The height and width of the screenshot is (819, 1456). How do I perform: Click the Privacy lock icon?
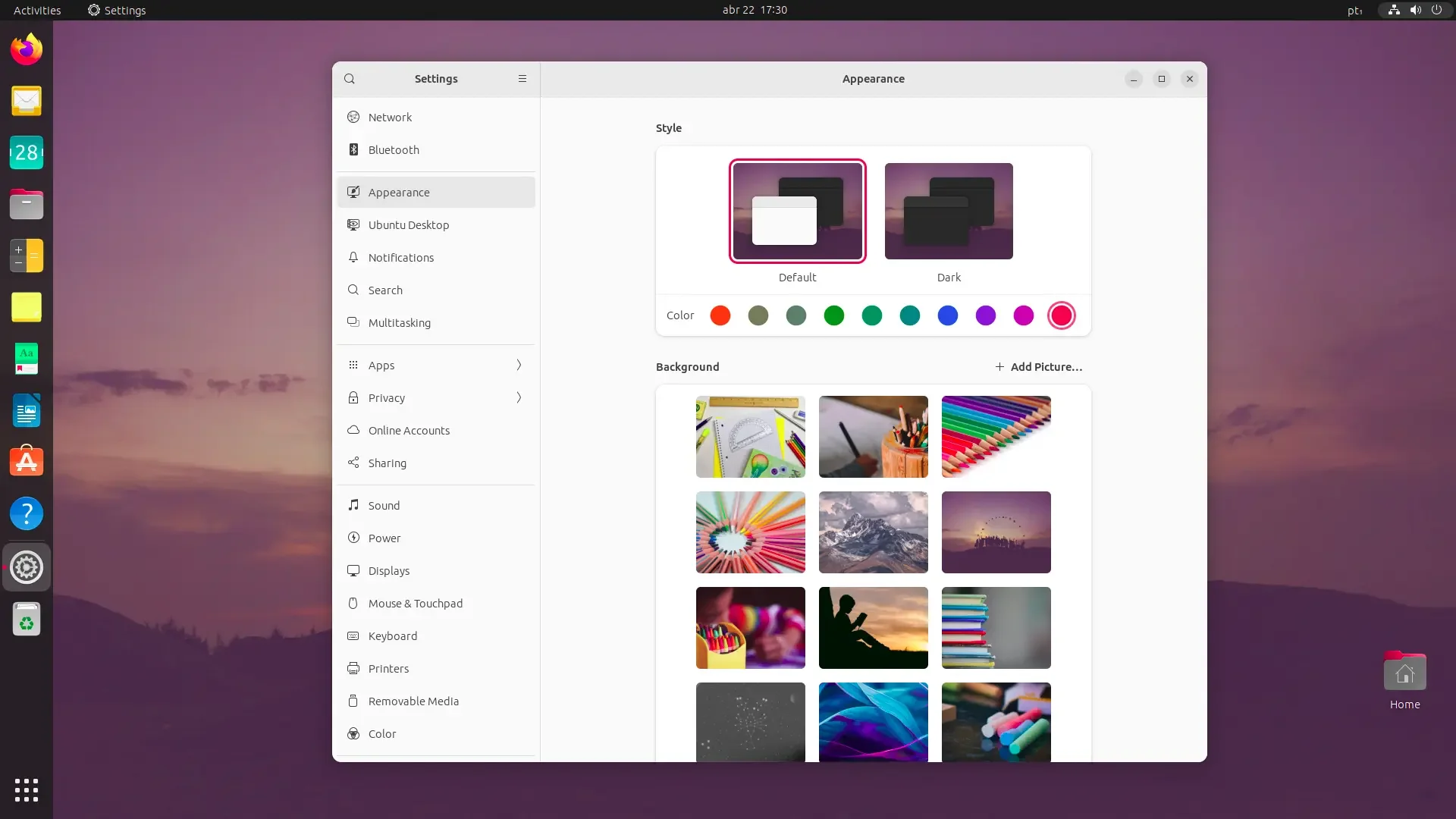(x=353, y=398)
